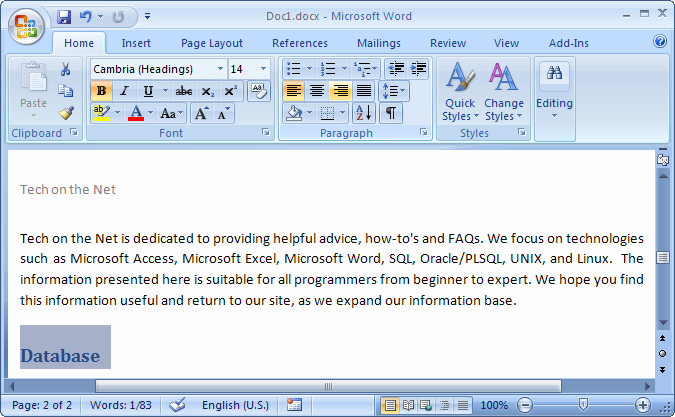Switch to Print Layout view
675x417 pixels.
pos(390,405)
